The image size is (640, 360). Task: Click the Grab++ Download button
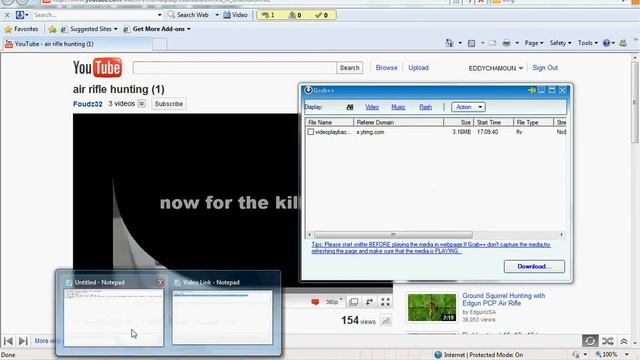534,267
